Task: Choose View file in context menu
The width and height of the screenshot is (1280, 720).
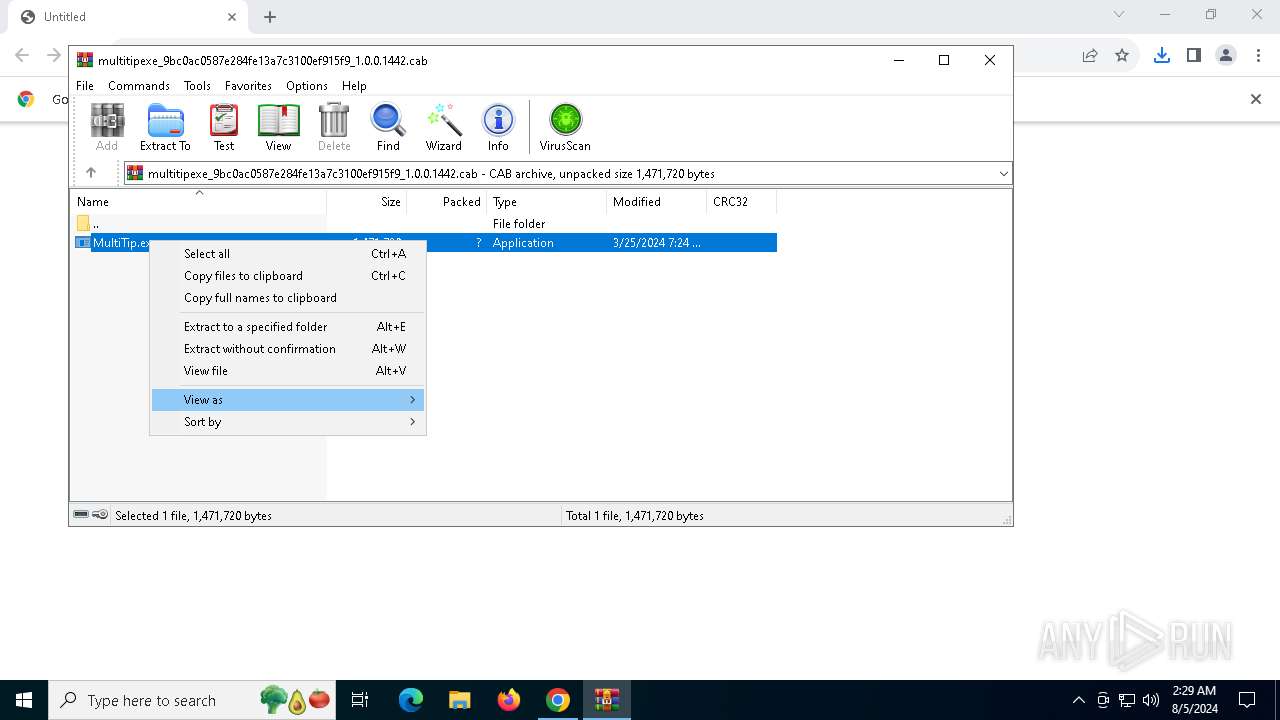Action: (x=288, y=371)
